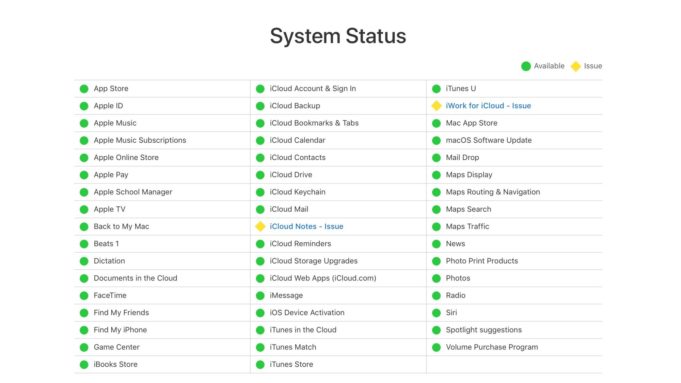The image size is (681, 383).
Task: Click the green status dot for FaceTime
Action: pos(84,296)
